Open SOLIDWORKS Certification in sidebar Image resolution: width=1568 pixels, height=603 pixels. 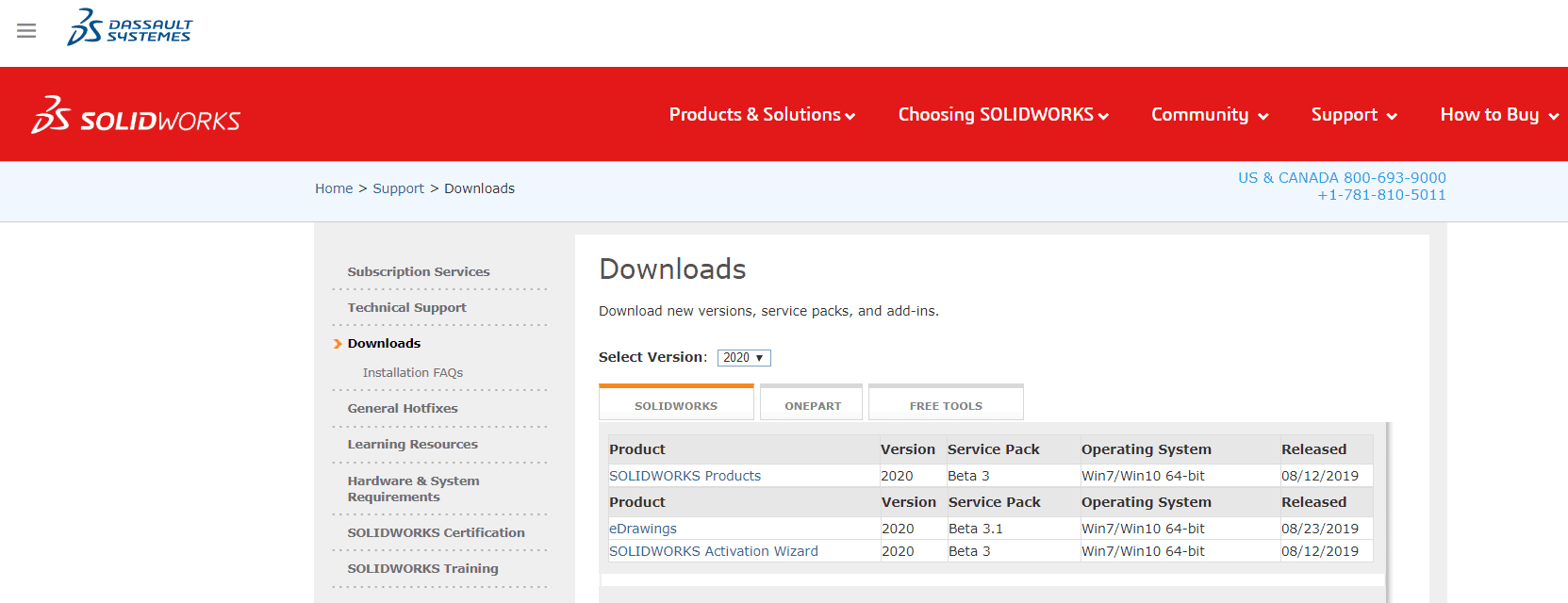436,532
